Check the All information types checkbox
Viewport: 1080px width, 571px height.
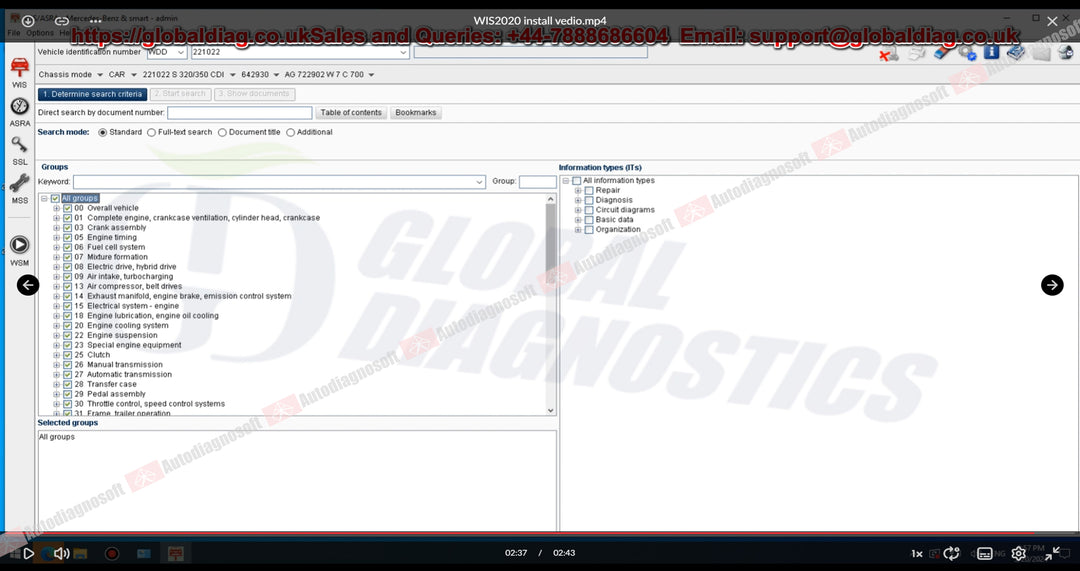577,180
